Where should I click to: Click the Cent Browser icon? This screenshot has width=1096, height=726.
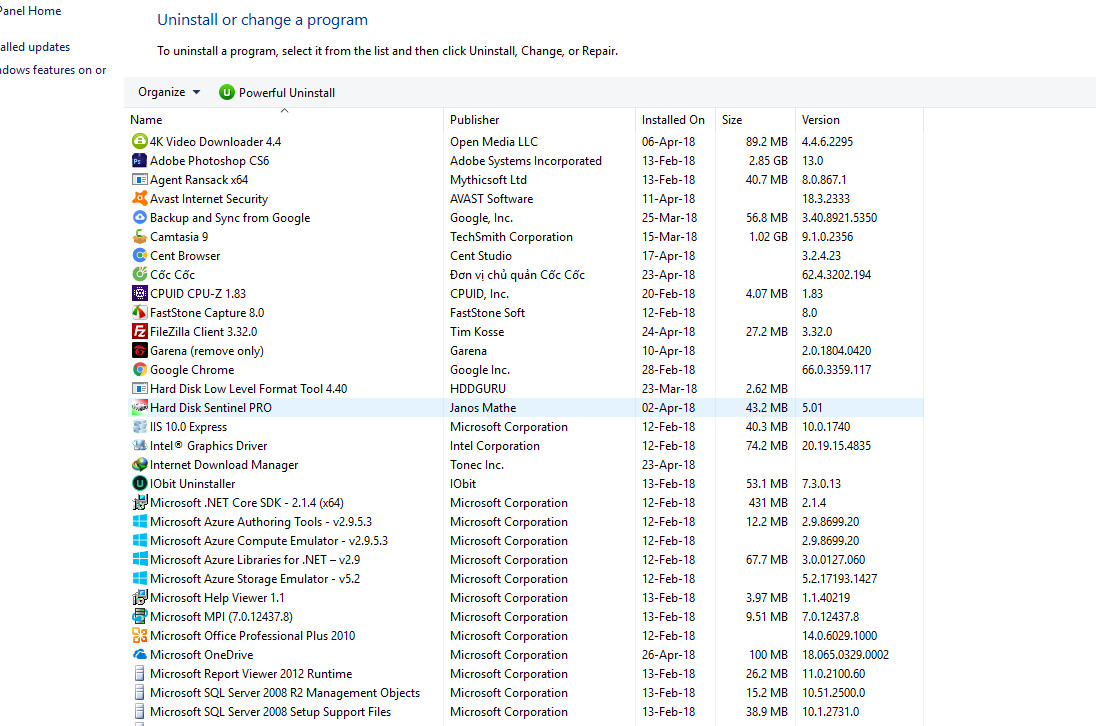point(140,255)
